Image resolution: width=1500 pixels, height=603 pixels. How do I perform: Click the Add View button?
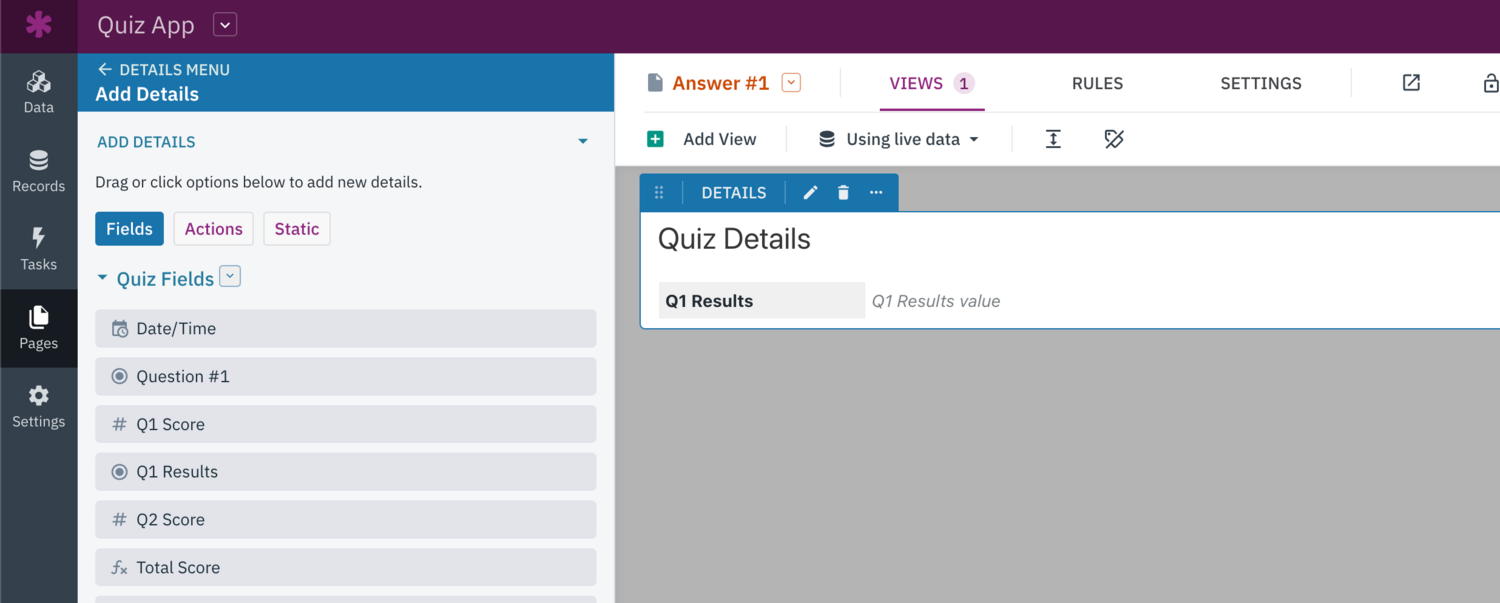click(705, 139)
